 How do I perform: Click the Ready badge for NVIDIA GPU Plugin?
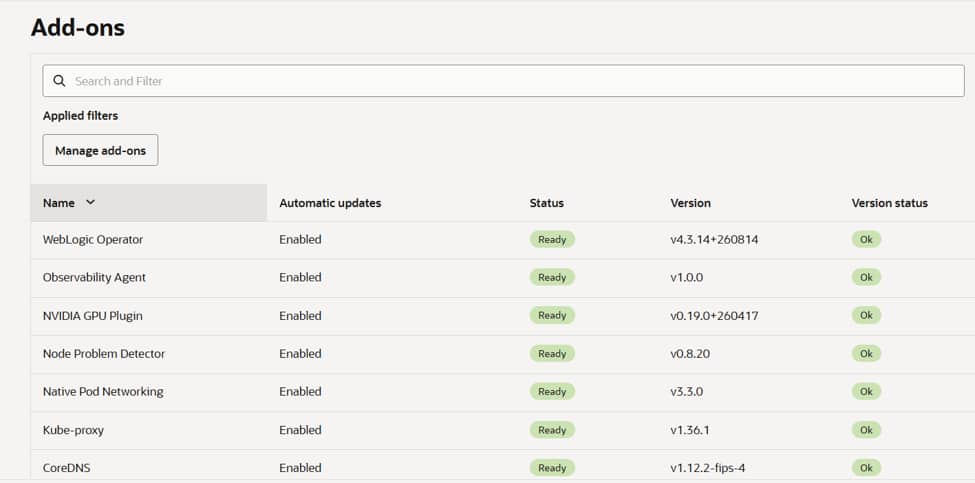(x=552, y=316)
